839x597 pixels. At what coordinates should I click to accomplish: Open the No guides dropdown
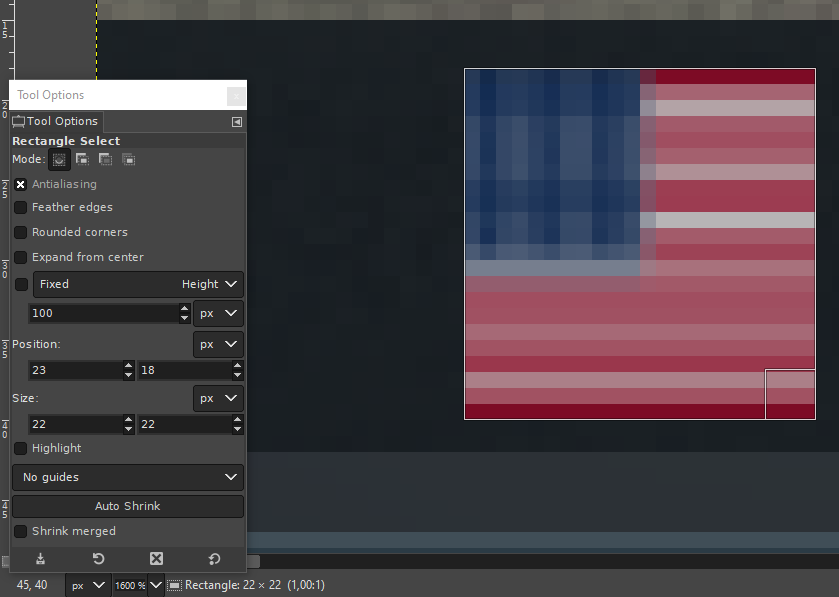click(128, 477)
